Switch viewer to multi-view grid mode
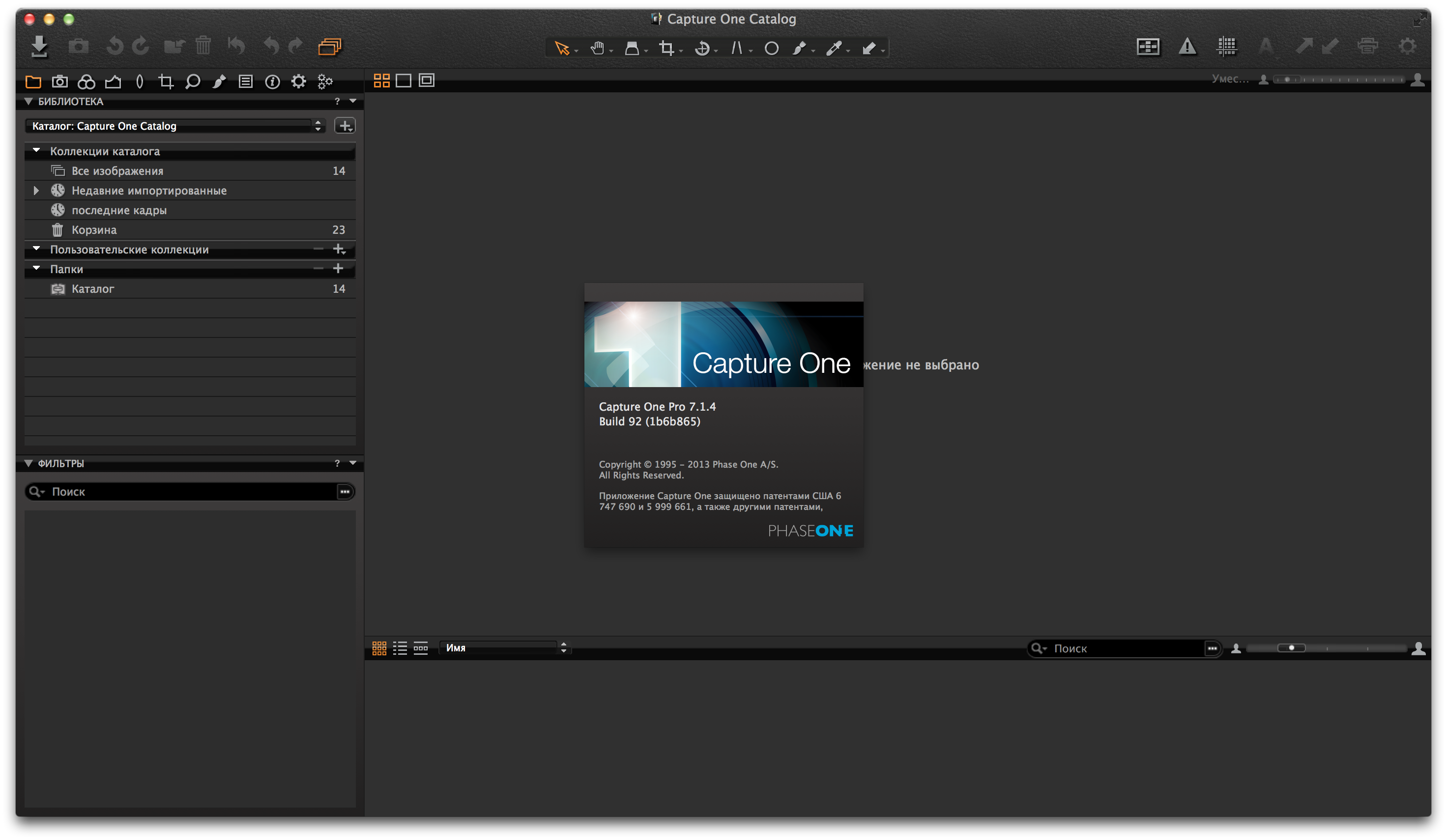The height and width of the screenshot is (840, 1447). (x=381, y=81)
